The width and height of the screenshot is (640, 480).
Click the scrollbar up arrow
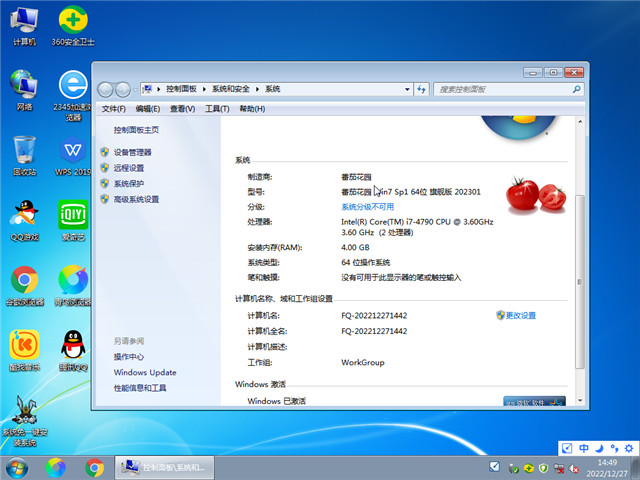pyautogui.click(x=580, y=122)
